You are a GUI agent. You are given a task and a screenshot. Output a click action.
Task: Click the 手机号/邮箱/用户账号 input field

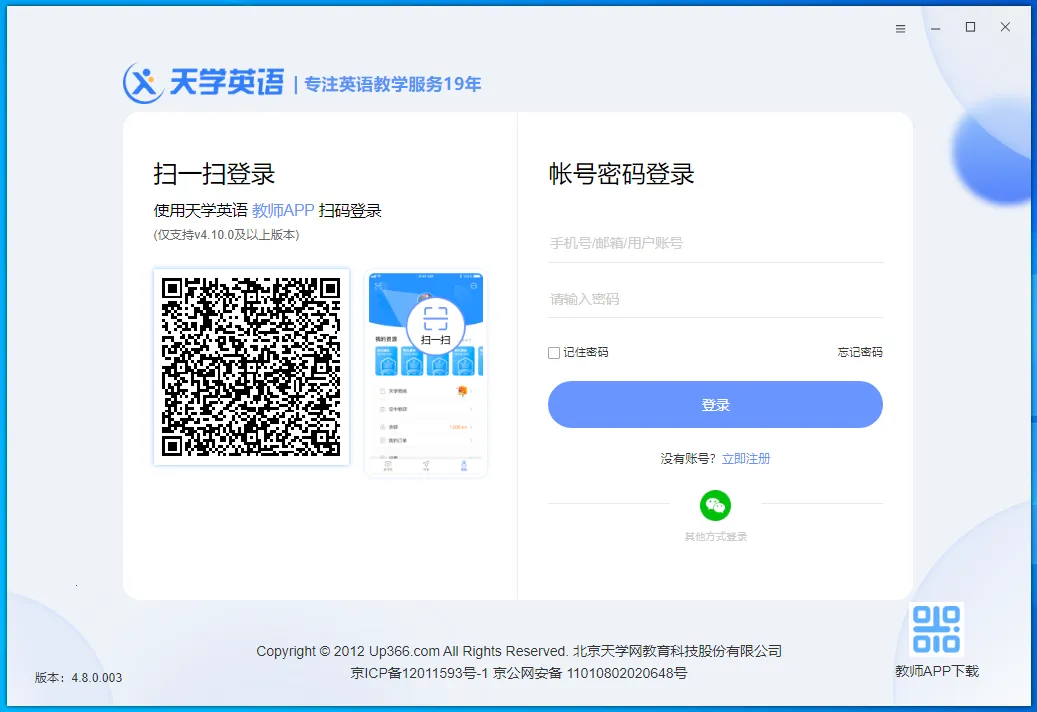coord(715,242)
